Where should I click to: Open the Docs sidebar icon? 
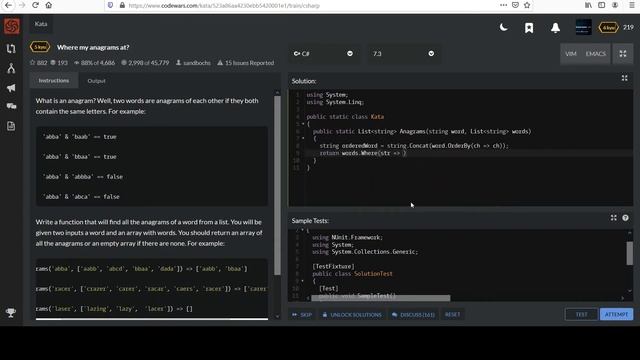[11, 126]
